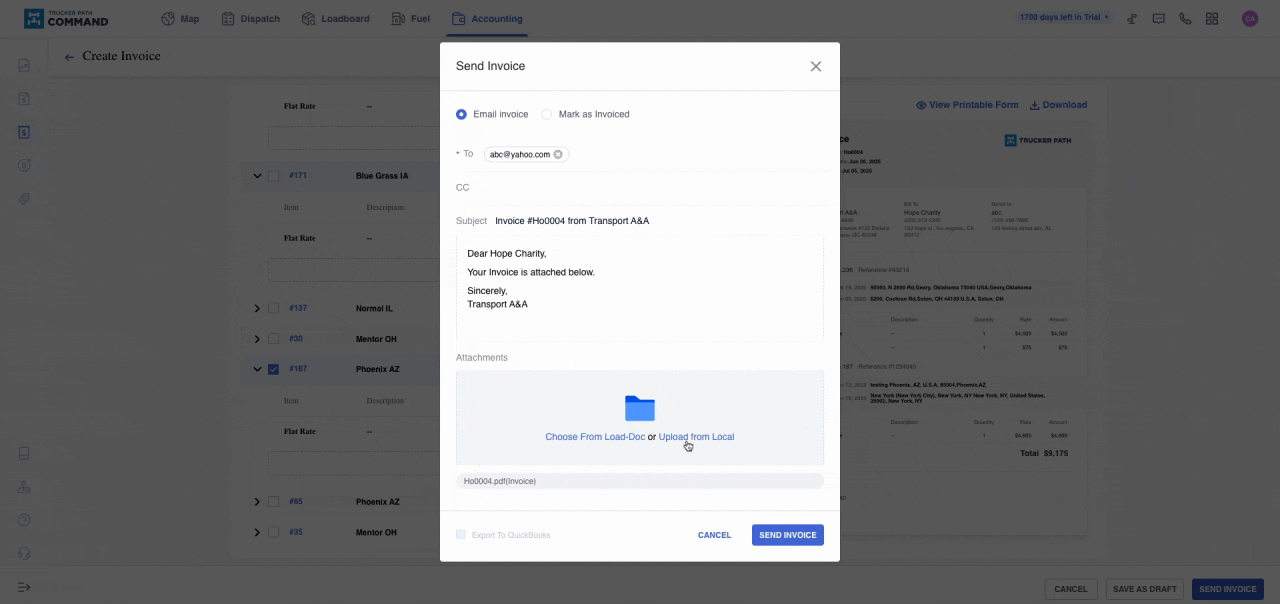The image size is (1280, 604).
Task: Click the CA user avatar
Action: 1249,18
